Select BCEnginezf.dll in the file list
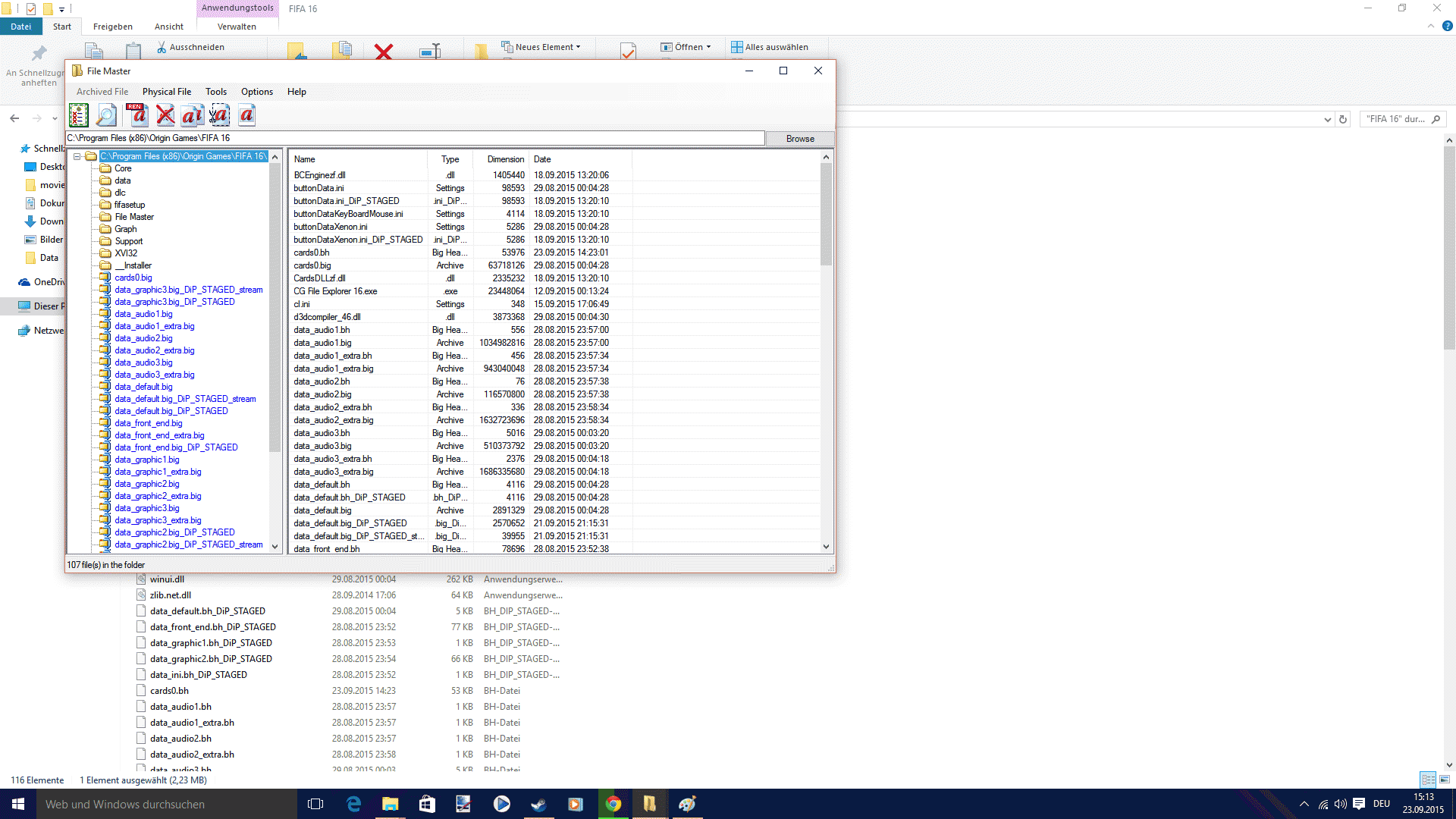Viewport: 1456px width, 819px height. 319,175
